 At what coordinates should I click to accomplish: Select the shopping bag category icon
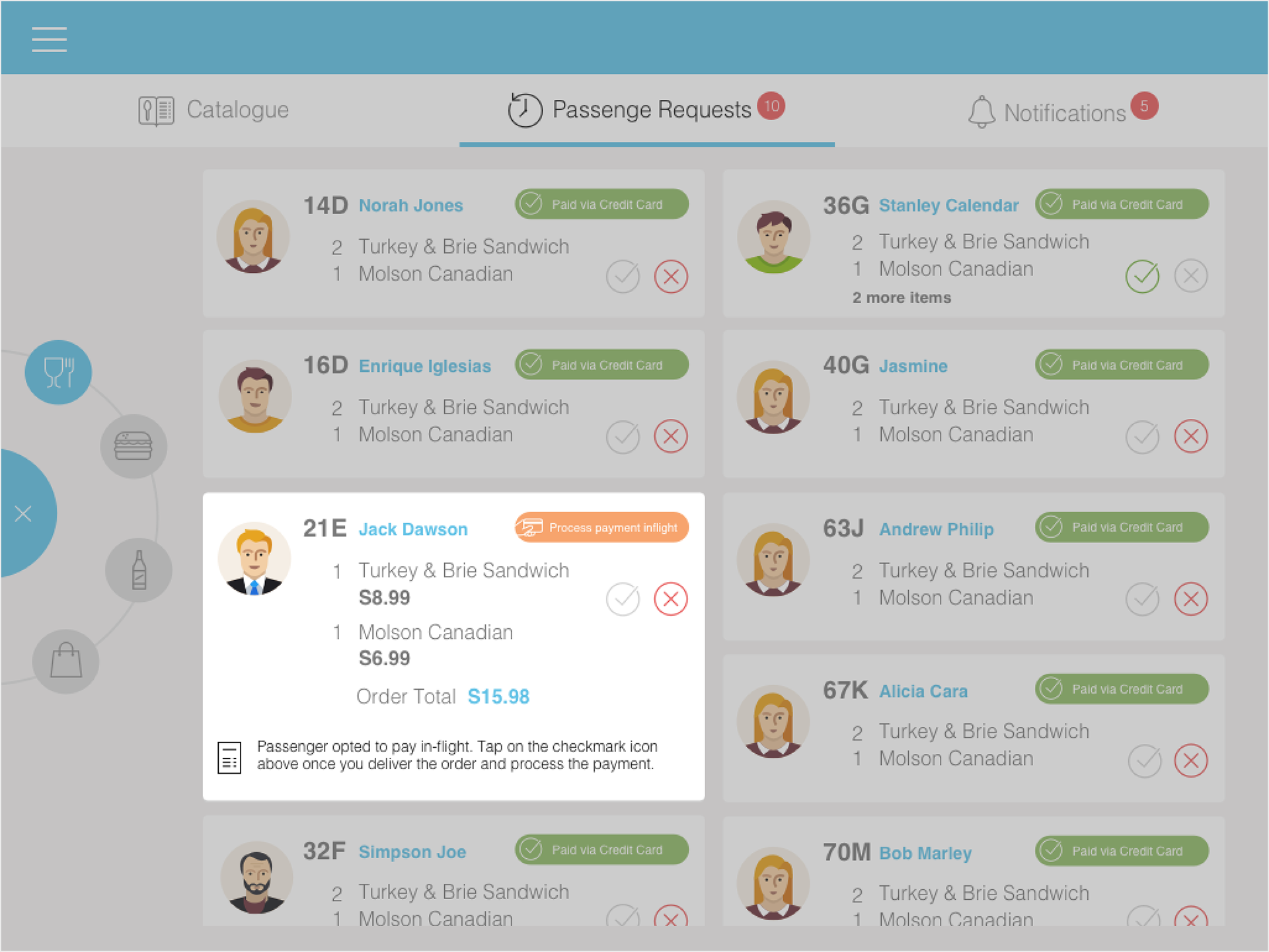click(66, 661)
